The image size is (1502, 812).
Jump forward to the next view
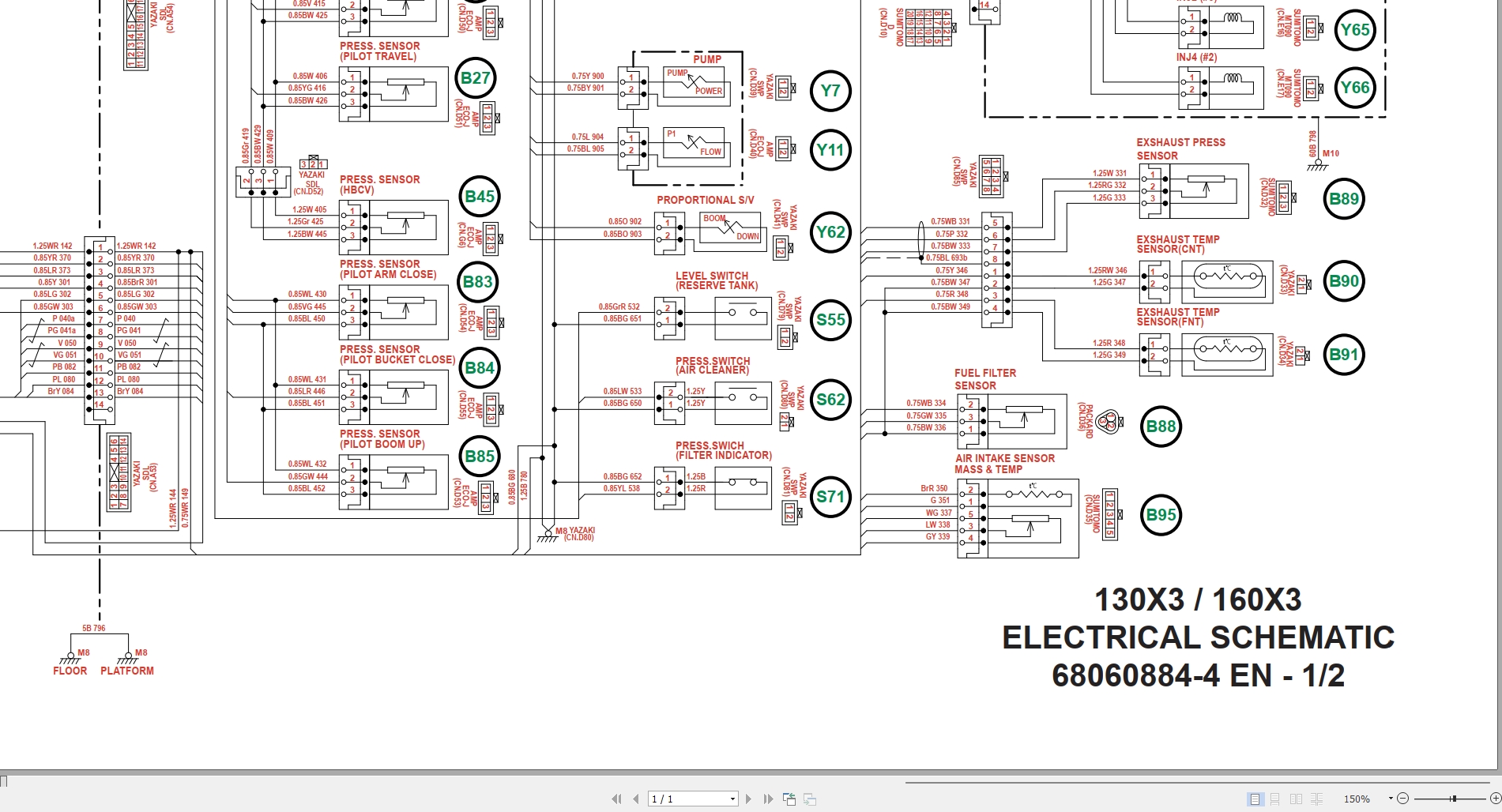point(811,799)
